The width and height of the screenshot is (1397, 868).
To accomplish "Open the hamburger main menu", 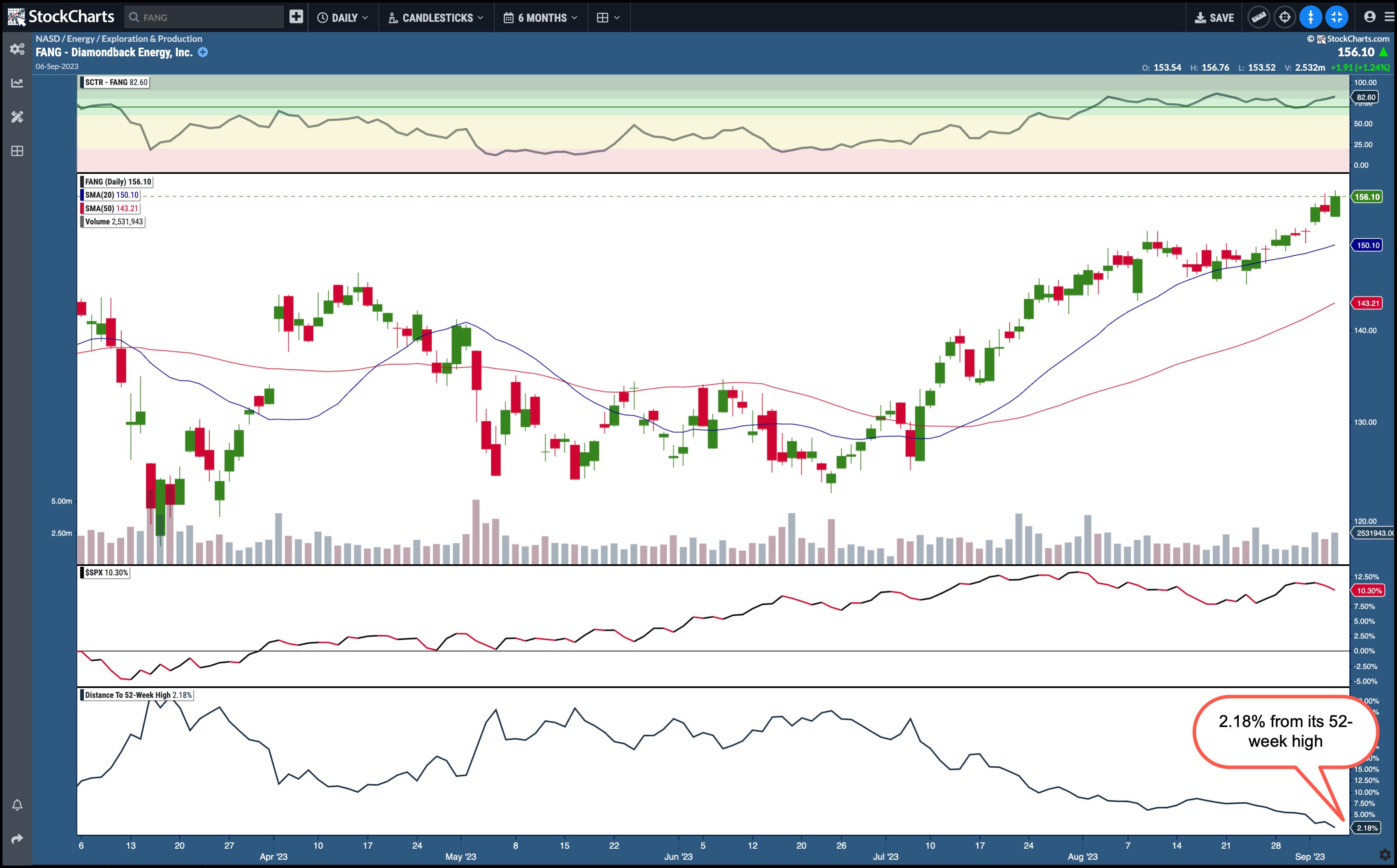I will click(1389, 17).
